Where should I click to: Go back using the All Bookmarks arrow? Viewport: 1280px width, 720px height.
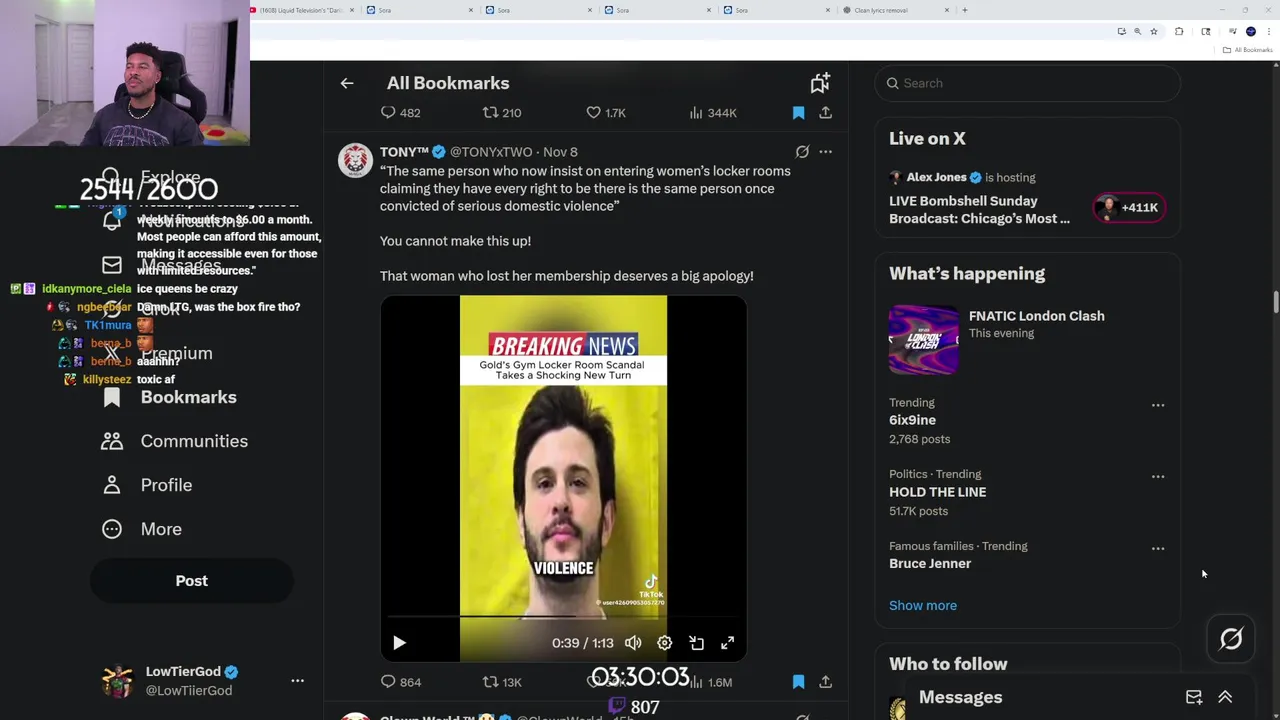pyautogui.click(x=347, y=83)
